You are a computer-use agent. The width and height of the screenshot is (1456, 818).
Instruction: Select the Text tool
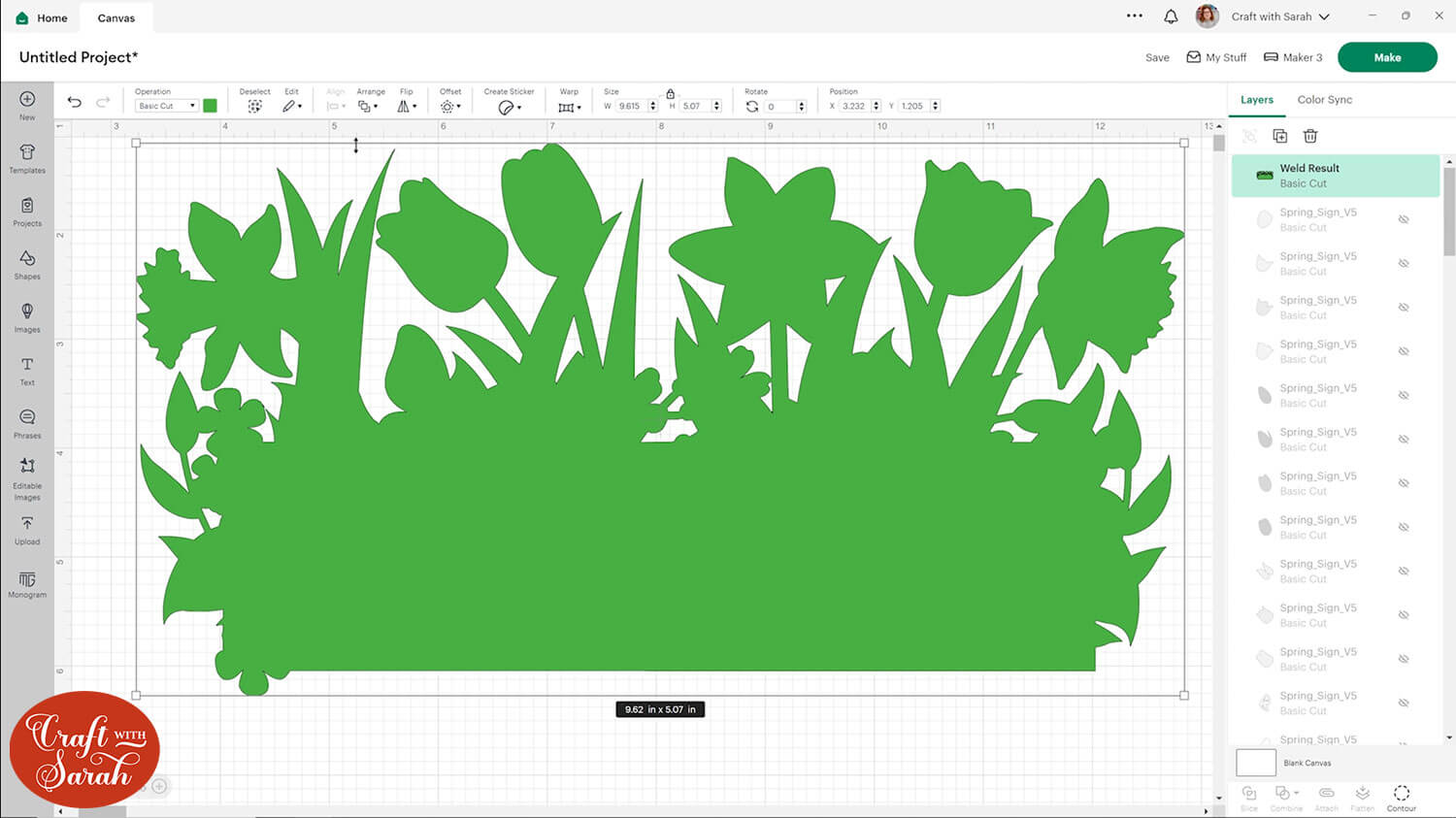tap(27, 369)
